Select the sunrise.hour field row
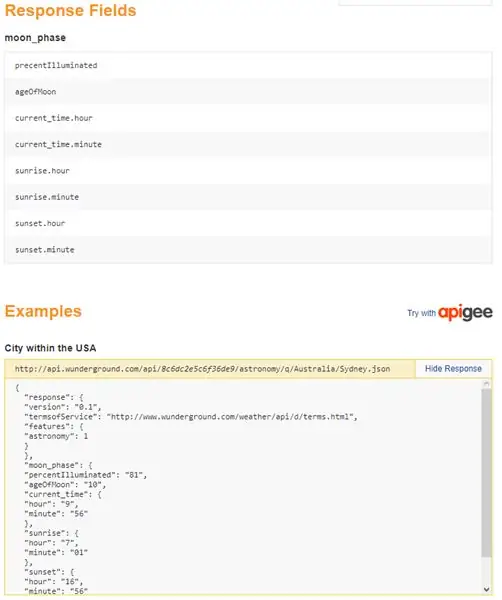 248,171
